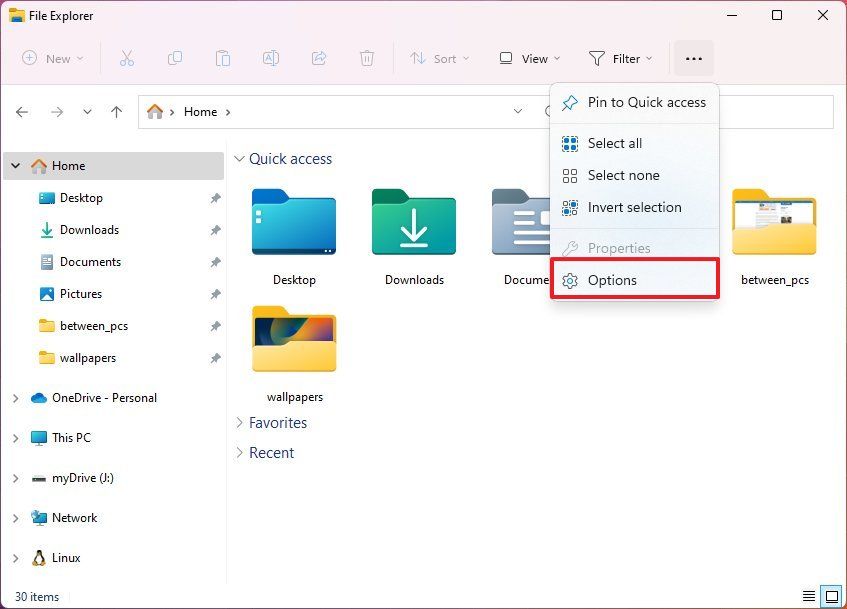847x609 pixels.
Task: Click the Forward navigation button
Action: click(57, 112)
